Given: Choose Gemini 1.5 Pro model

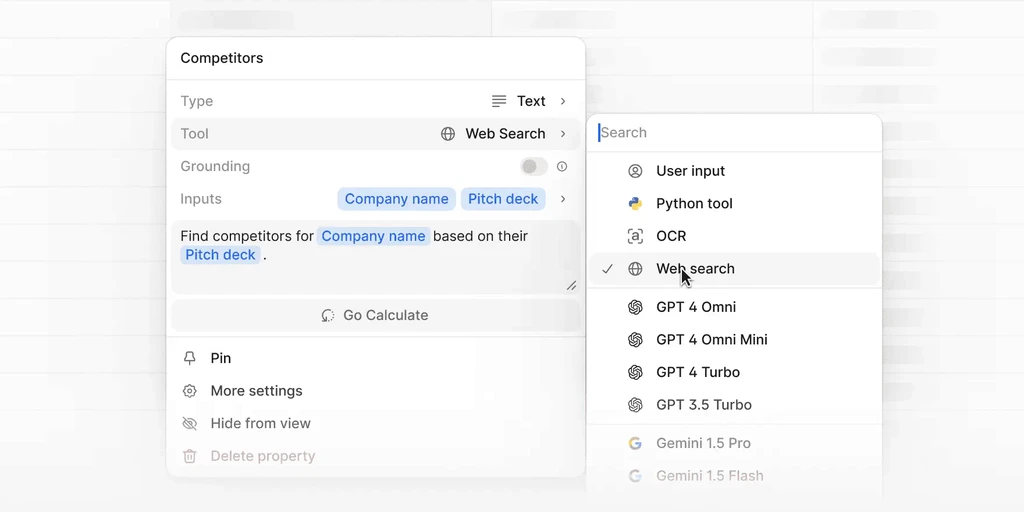Looking at the screenshot, I should [x=734, y=443].
